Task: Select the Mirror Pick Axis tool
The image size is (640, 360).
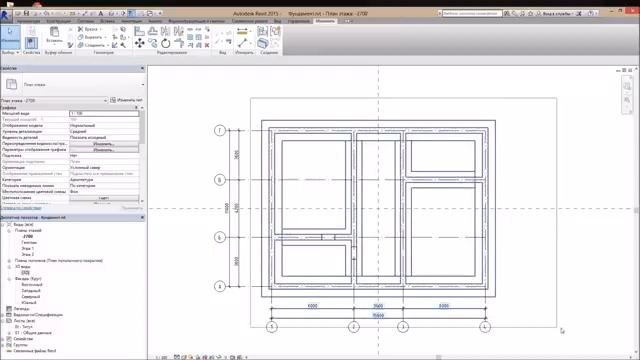Action: pos(165,31)
